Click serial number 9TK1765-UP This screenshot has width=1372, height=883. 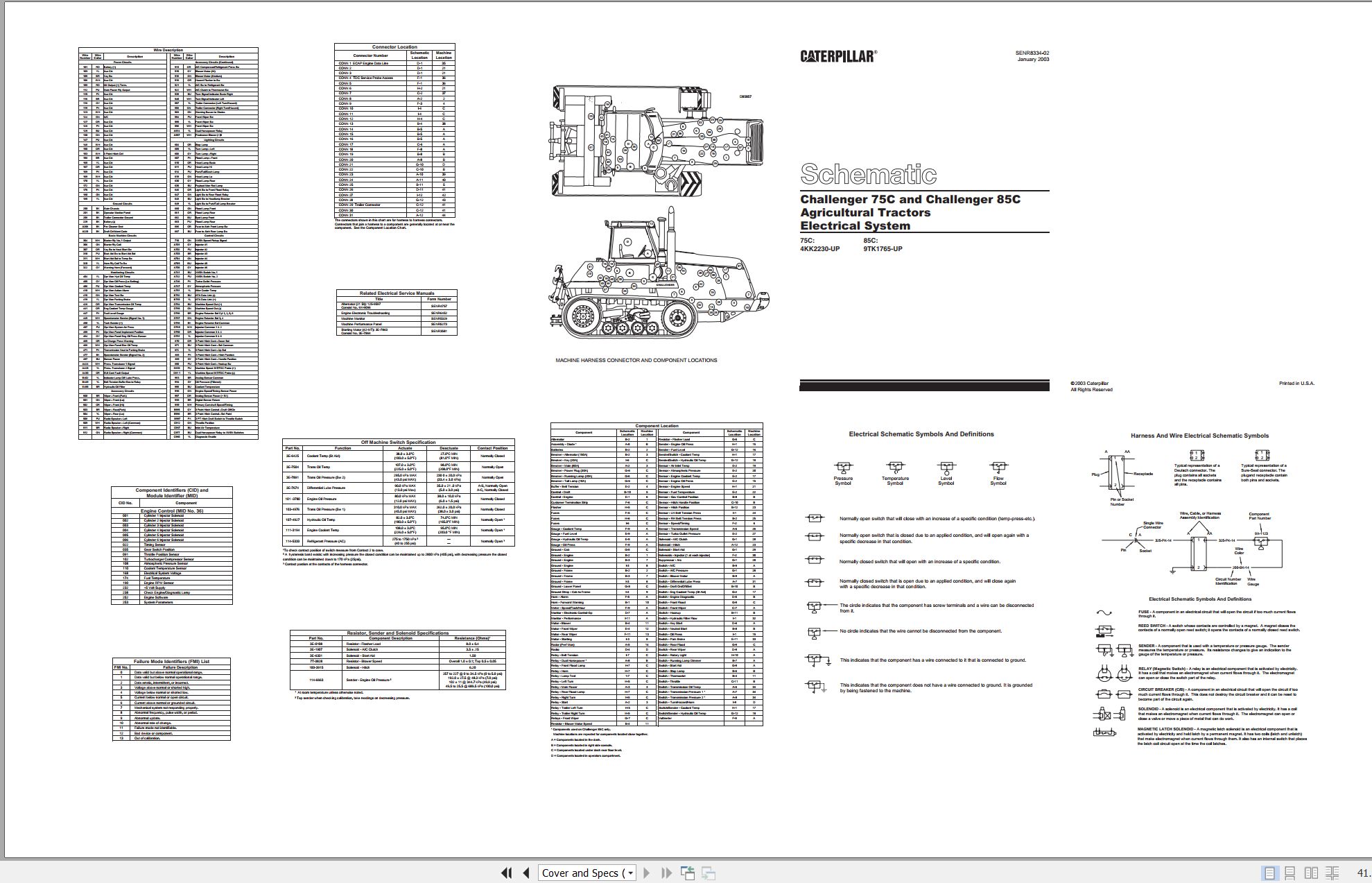(883, 249)
